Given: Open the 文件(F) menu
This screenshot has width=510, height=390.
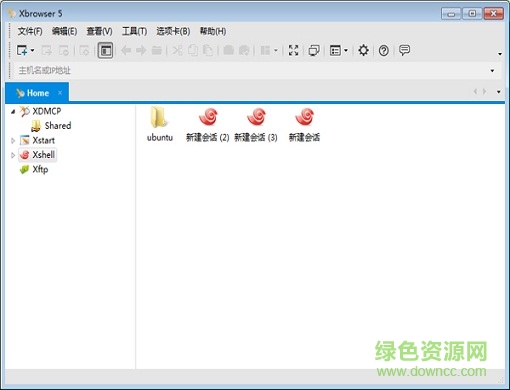Looking at the screenshot, I should click(x=30, y=31).
